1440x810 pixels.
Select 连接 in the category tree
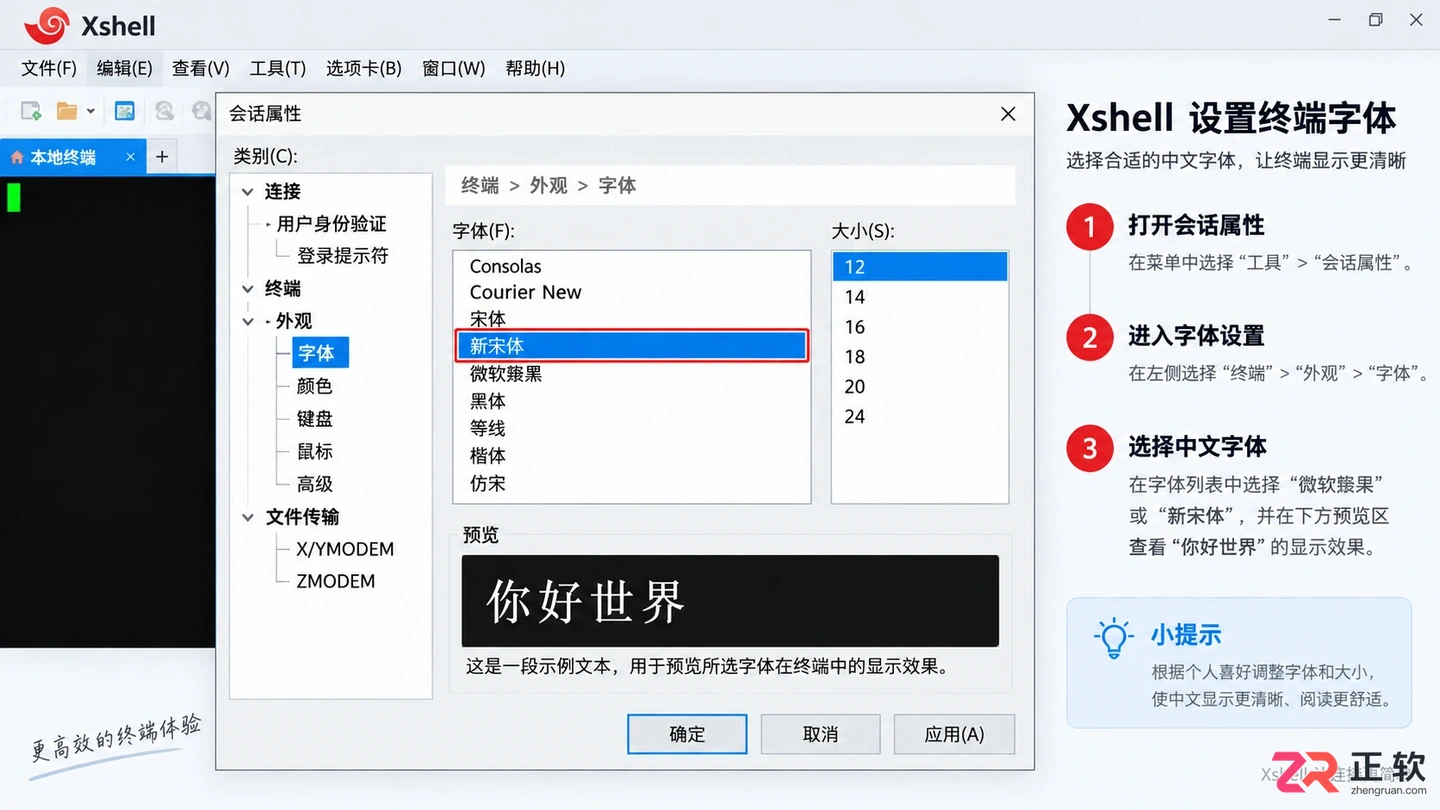point(283,191)
